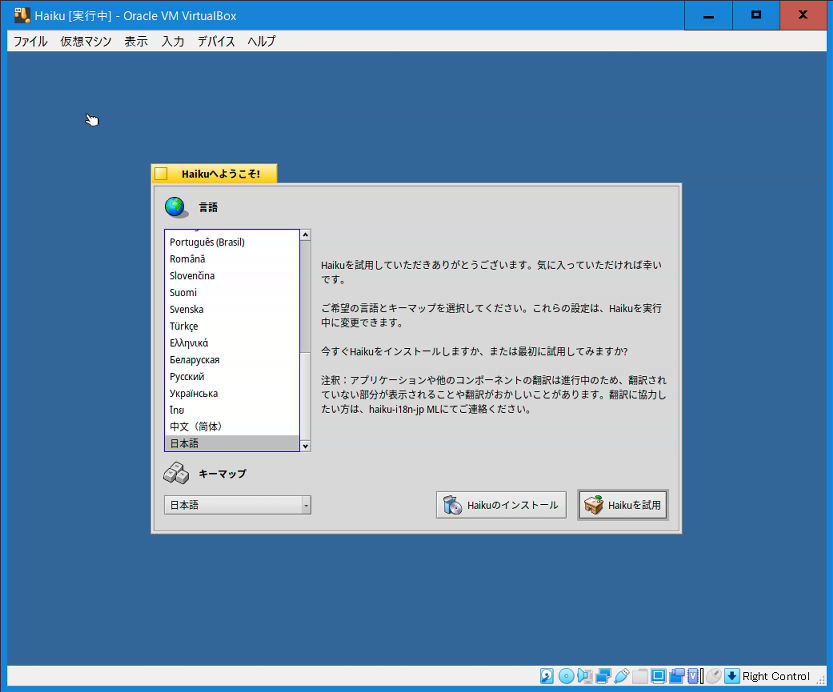Select 日本語 in language list

coord(232,443)
